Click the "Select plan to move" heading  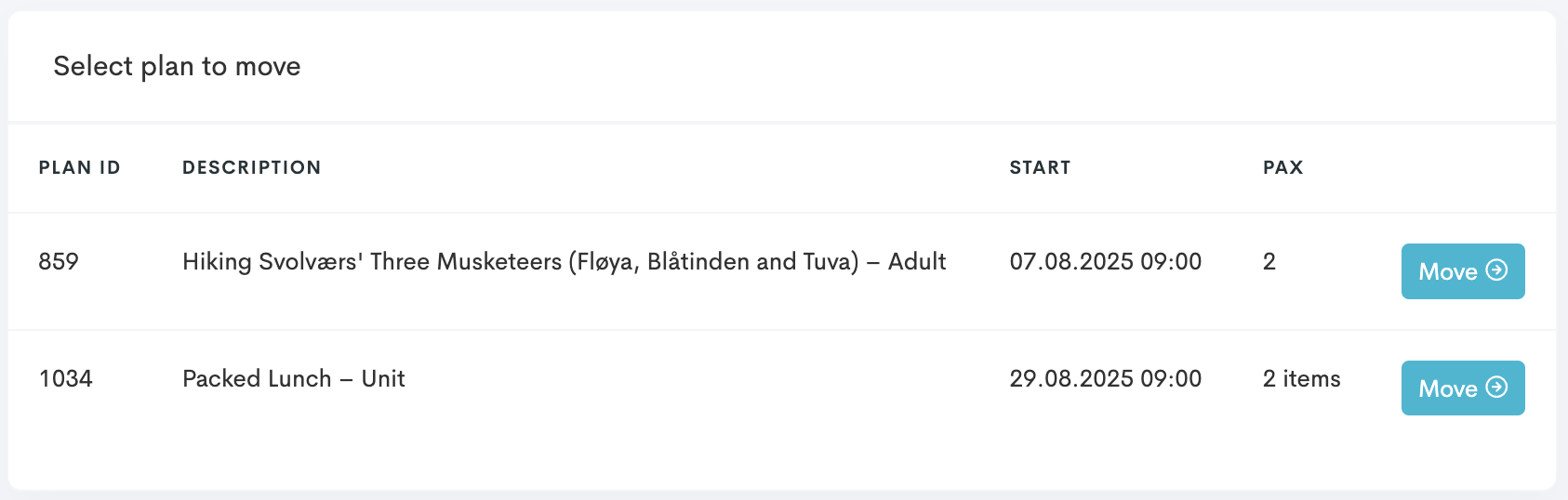click(x=177, y=67)
